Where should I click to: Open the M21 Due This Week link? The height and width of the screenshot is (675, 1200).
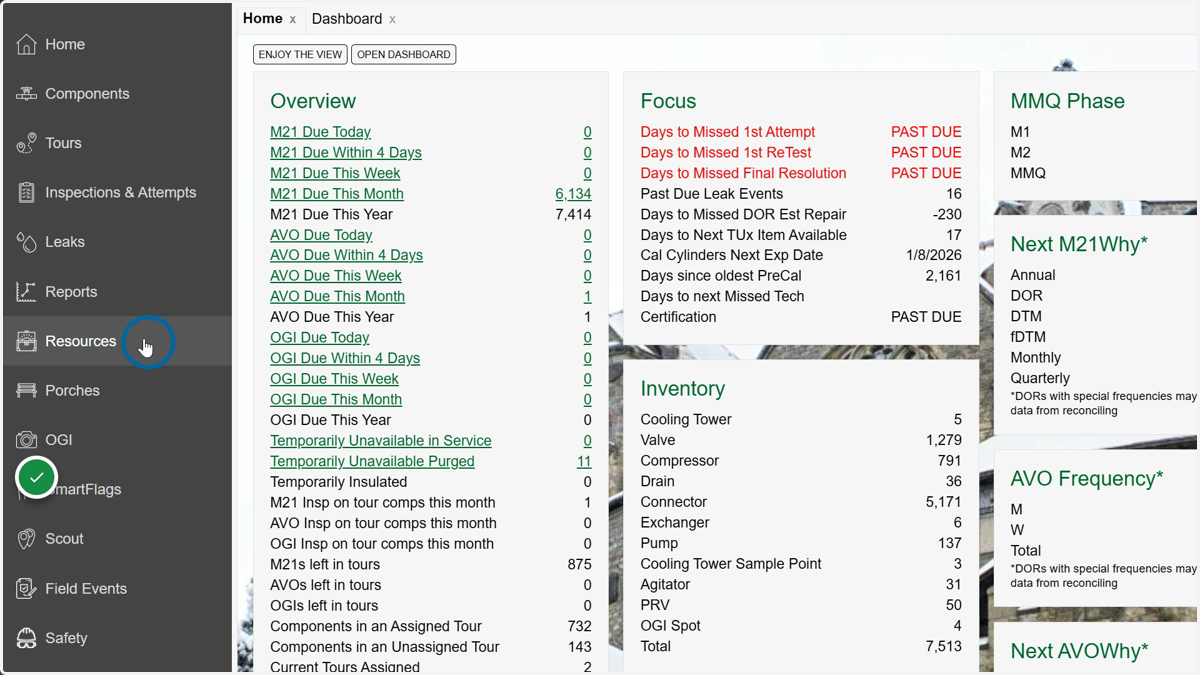pos(335,173)
